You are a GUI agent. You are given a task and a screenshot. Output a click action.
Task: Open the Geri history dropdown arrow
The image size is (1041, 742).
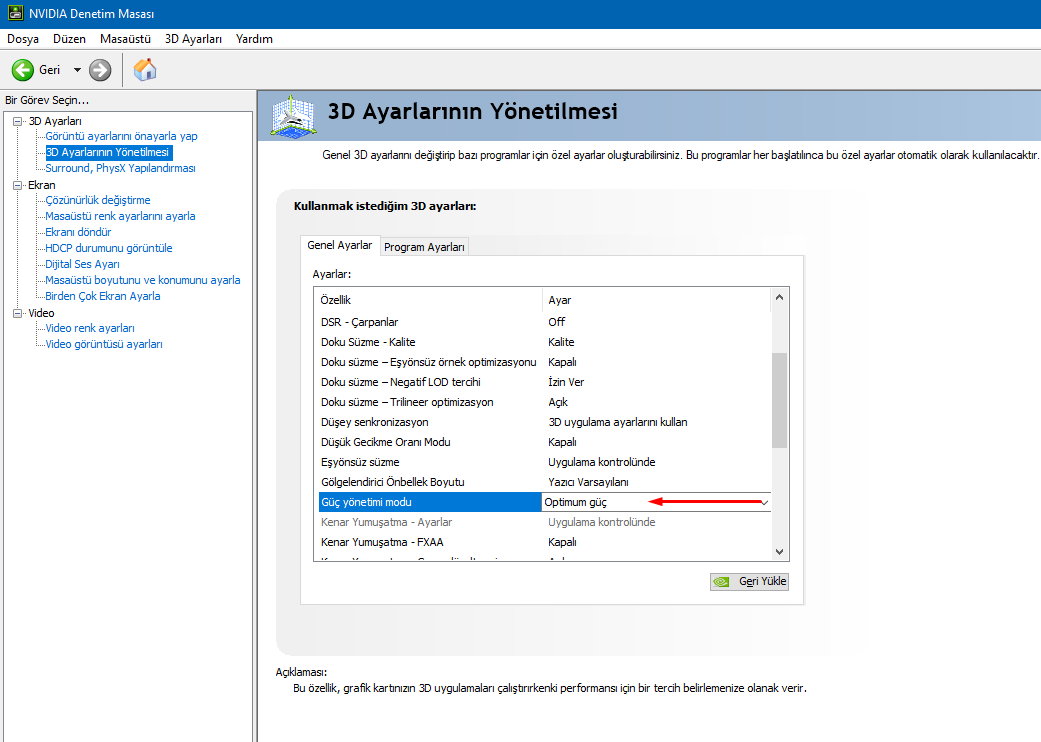point(77,70)
